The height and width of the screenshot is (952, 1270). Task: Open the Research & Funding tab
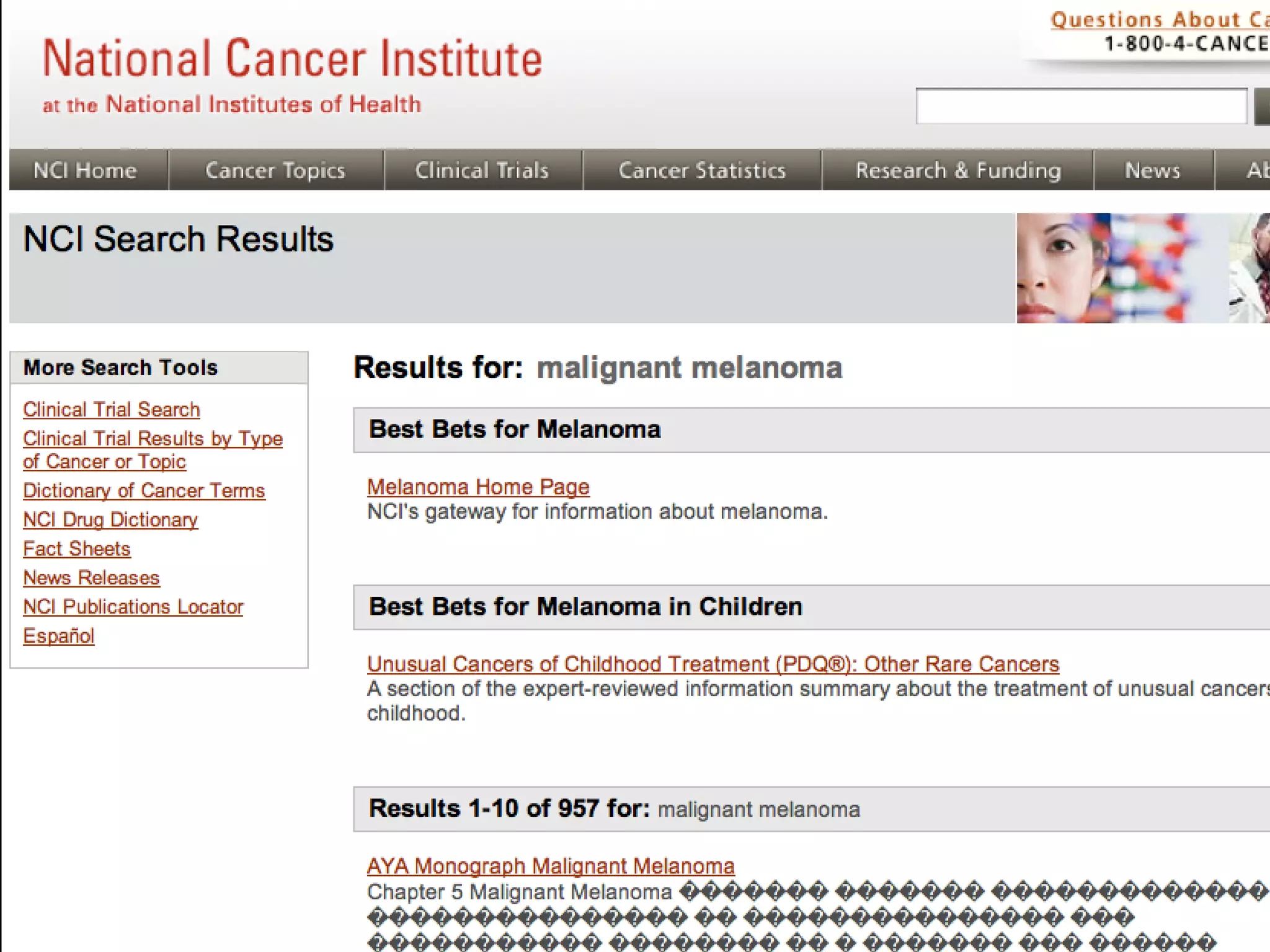[x=958, y=170]
